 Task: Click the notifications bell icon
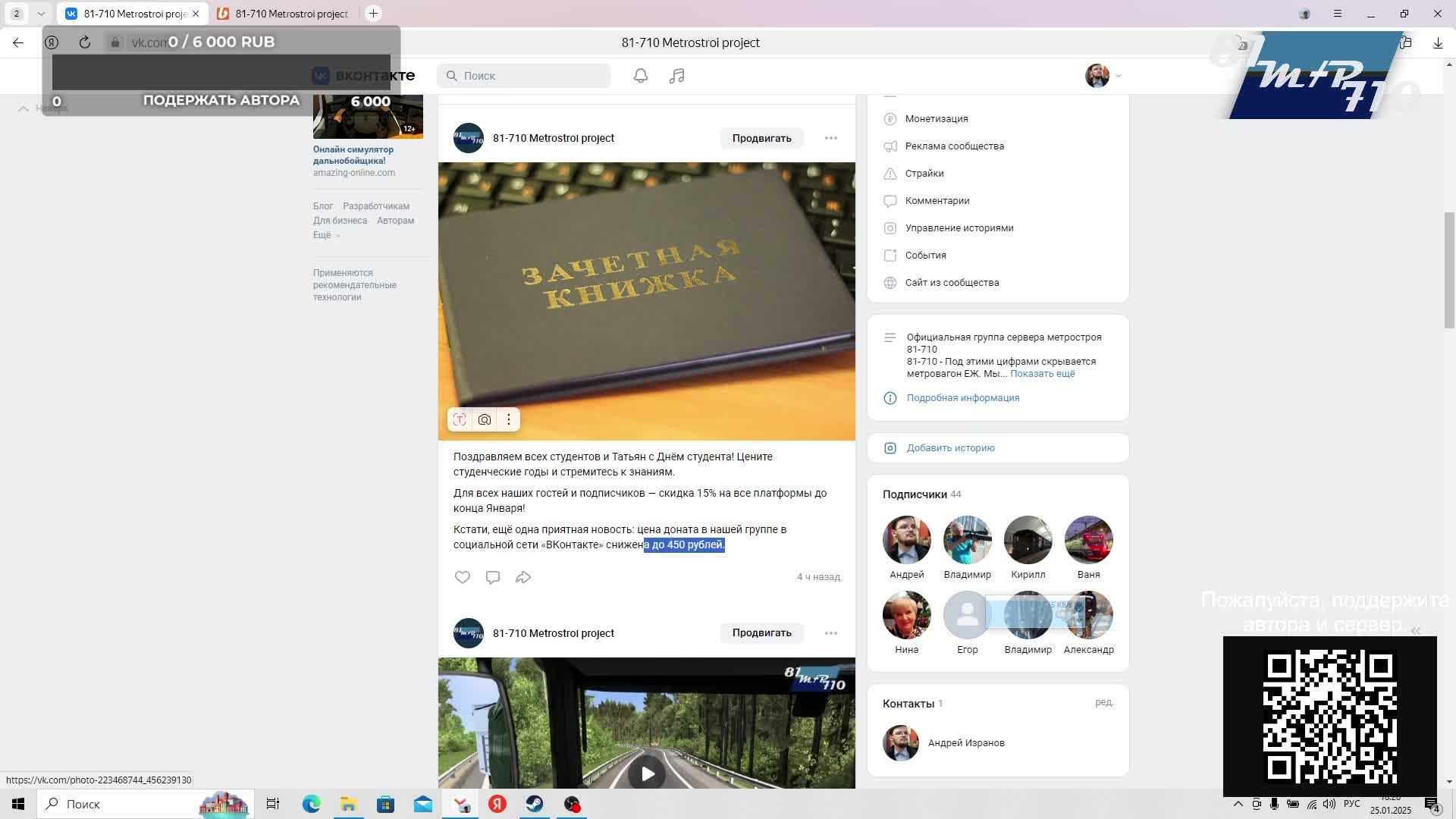(x=641, y=76)
